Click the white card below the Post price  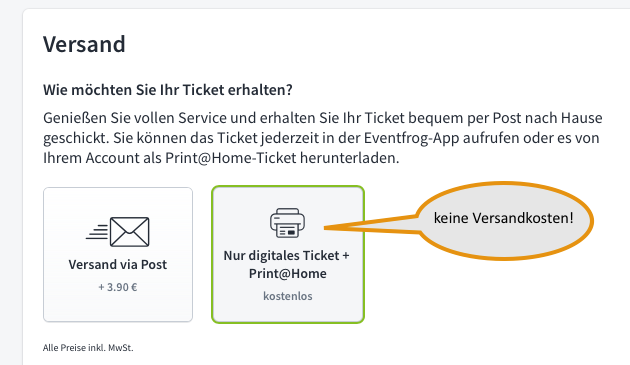(118, 308)
